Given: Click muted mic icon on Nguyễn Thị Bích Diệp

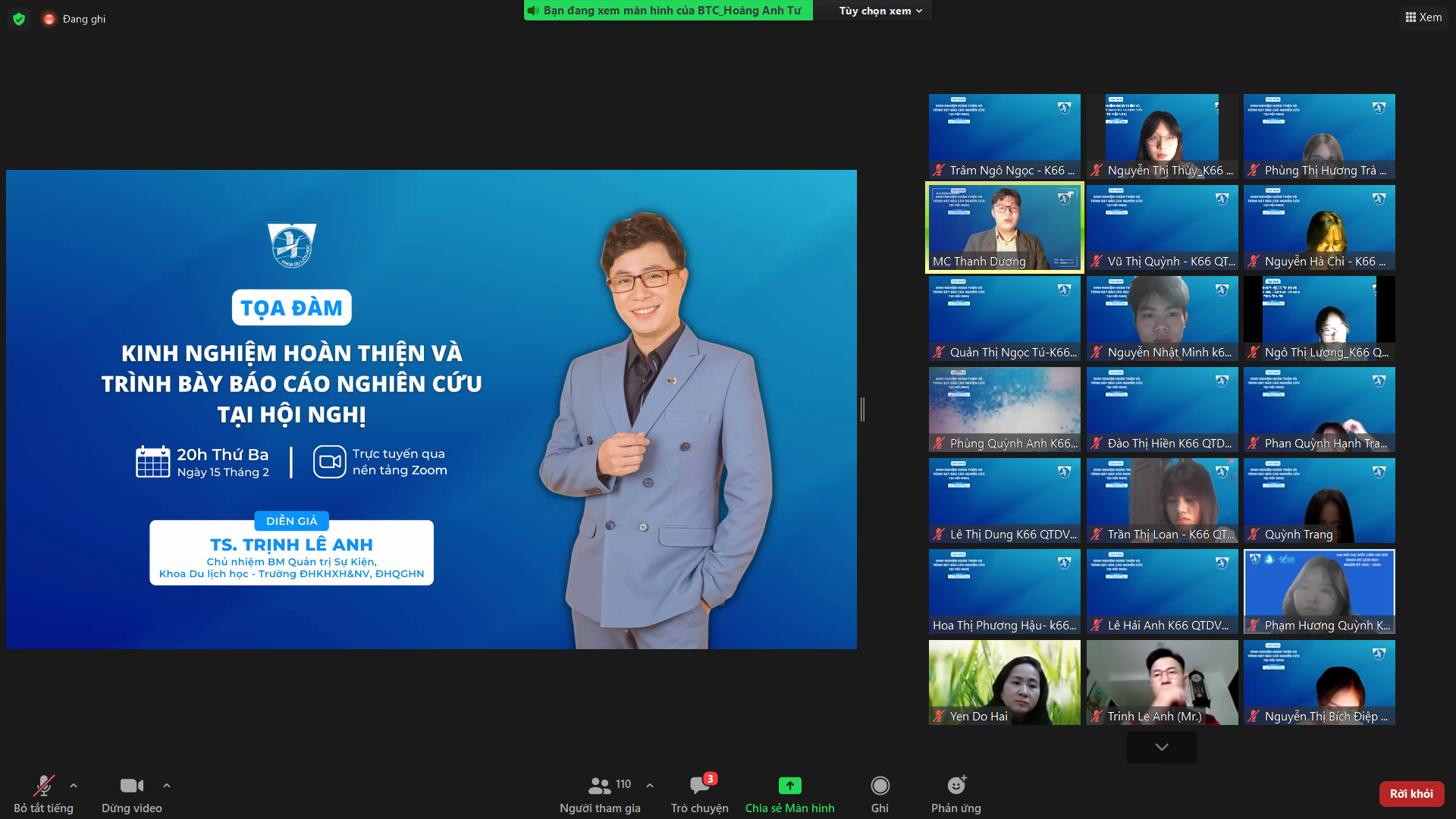Looking at the screenshot, I should coord(1254,717).
